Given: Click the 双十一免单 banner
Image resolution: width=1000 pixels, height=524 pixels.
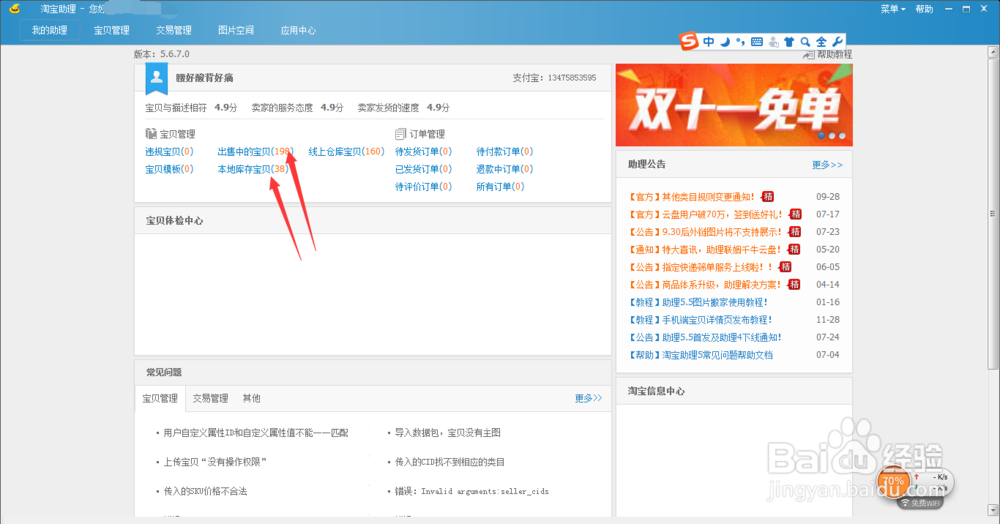Looking at the screenshot, I should (x=734, y=105).
